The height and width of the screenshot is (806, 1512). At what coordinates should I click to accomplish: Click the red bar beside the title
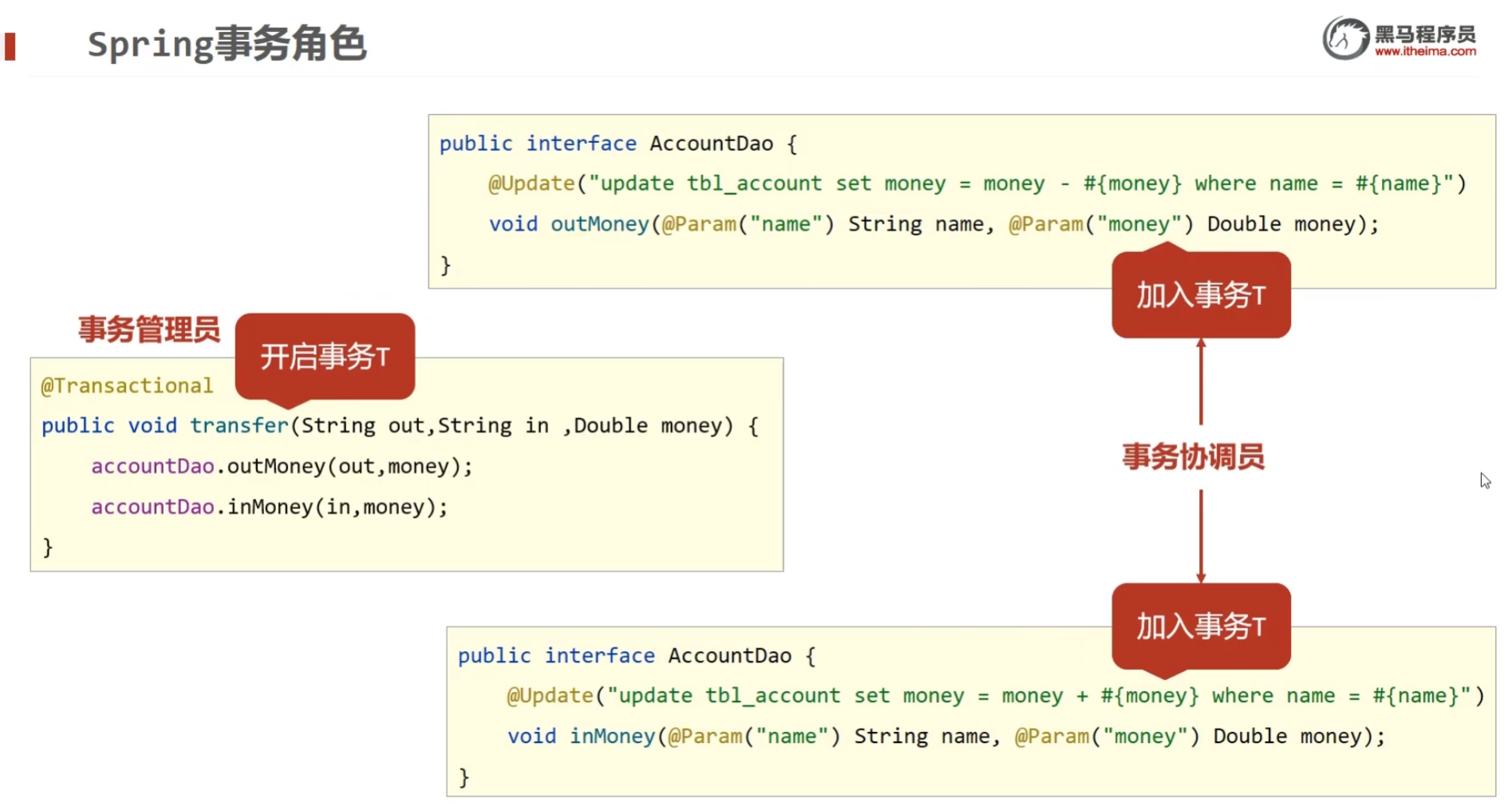tap(10, 46)
